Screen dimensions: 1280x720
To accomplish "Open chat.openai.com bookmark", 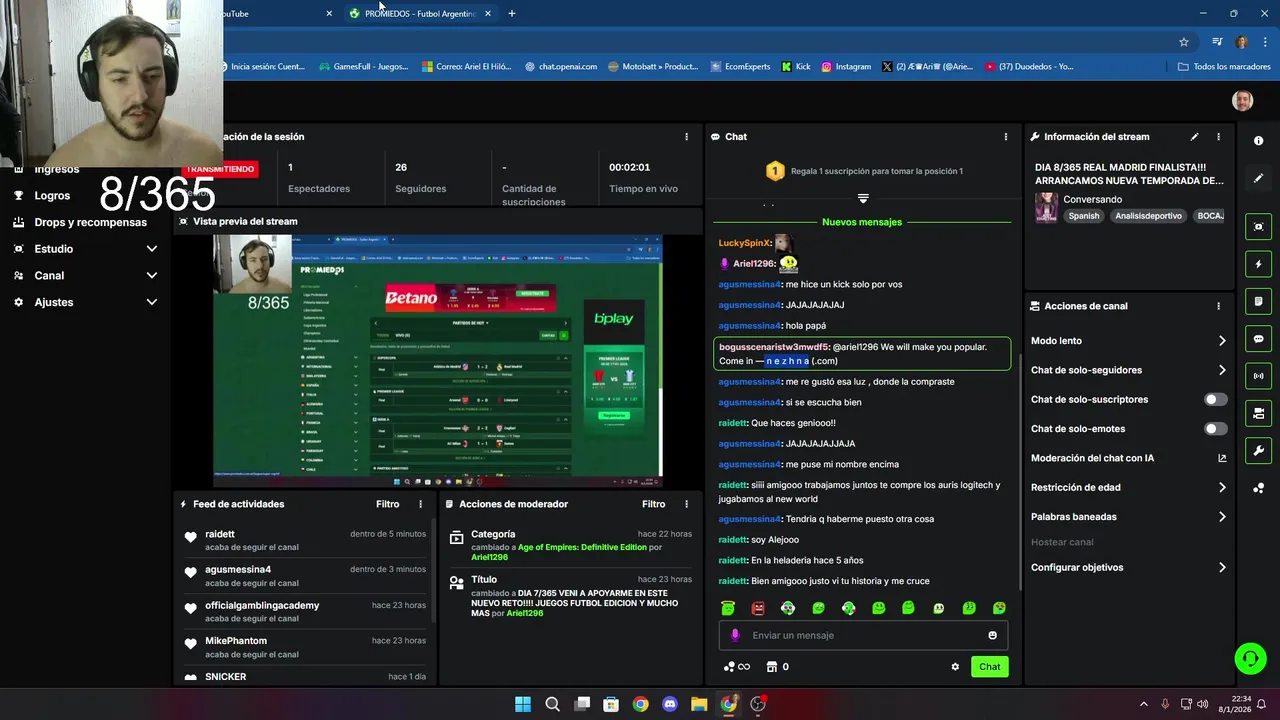I will (560, 67).
